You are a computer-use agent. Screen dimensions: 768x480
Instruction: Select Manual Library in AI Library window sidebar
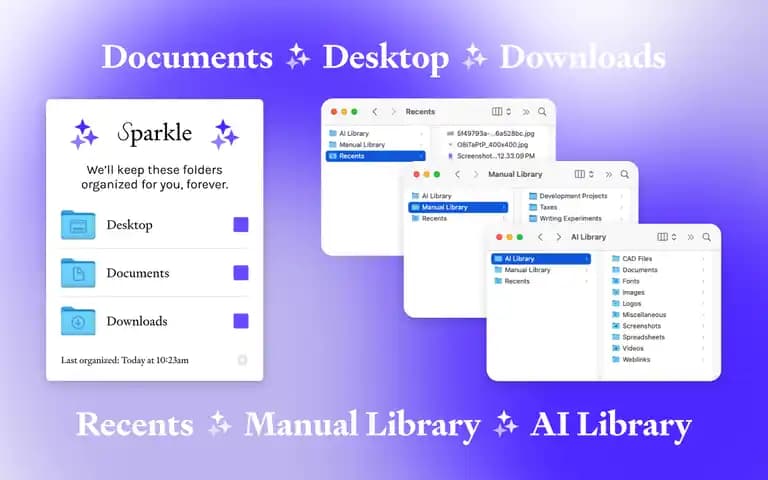click(x=541, y=270)
